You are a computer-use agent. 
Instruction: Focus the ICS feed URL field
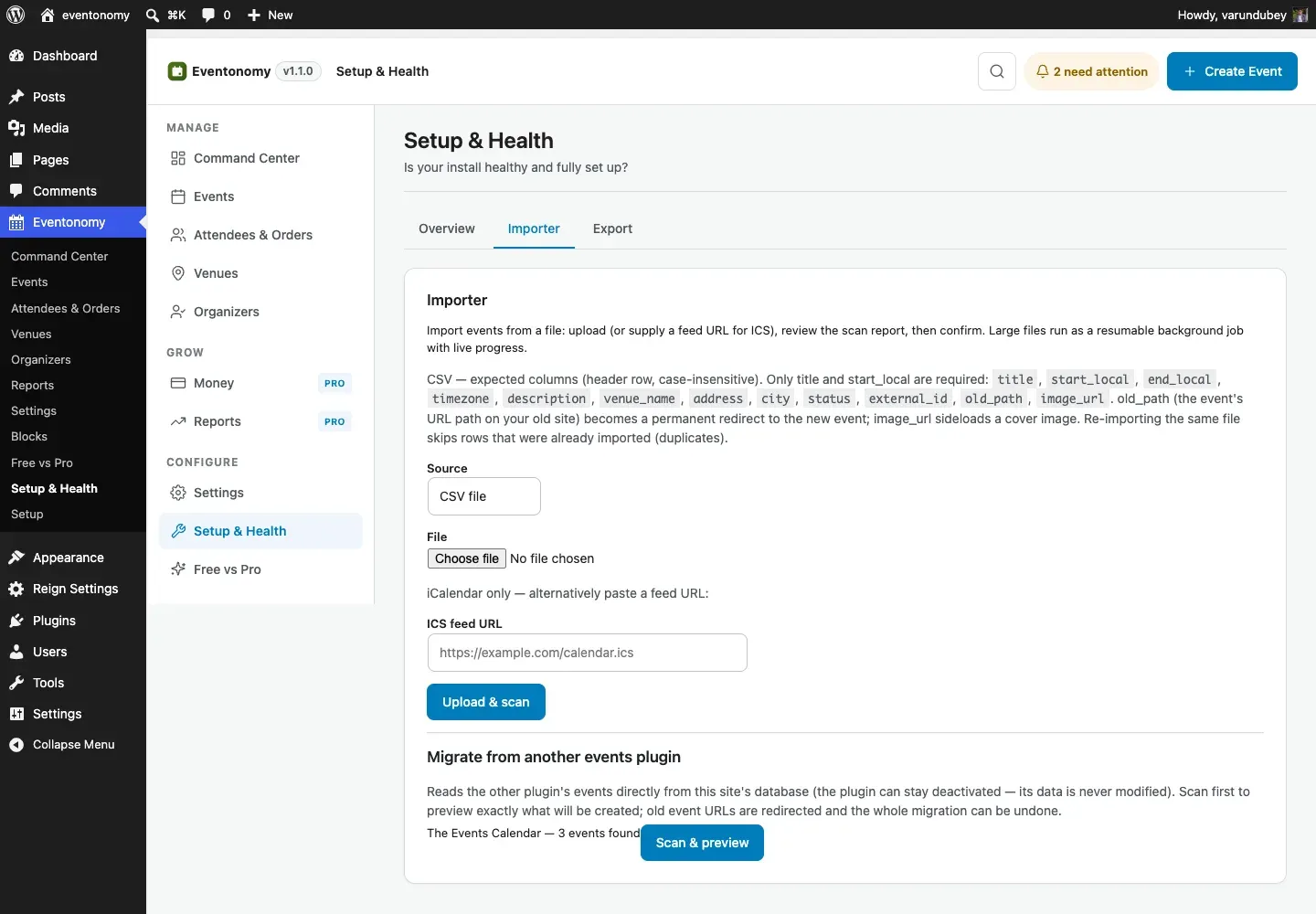tap(587, 653)
